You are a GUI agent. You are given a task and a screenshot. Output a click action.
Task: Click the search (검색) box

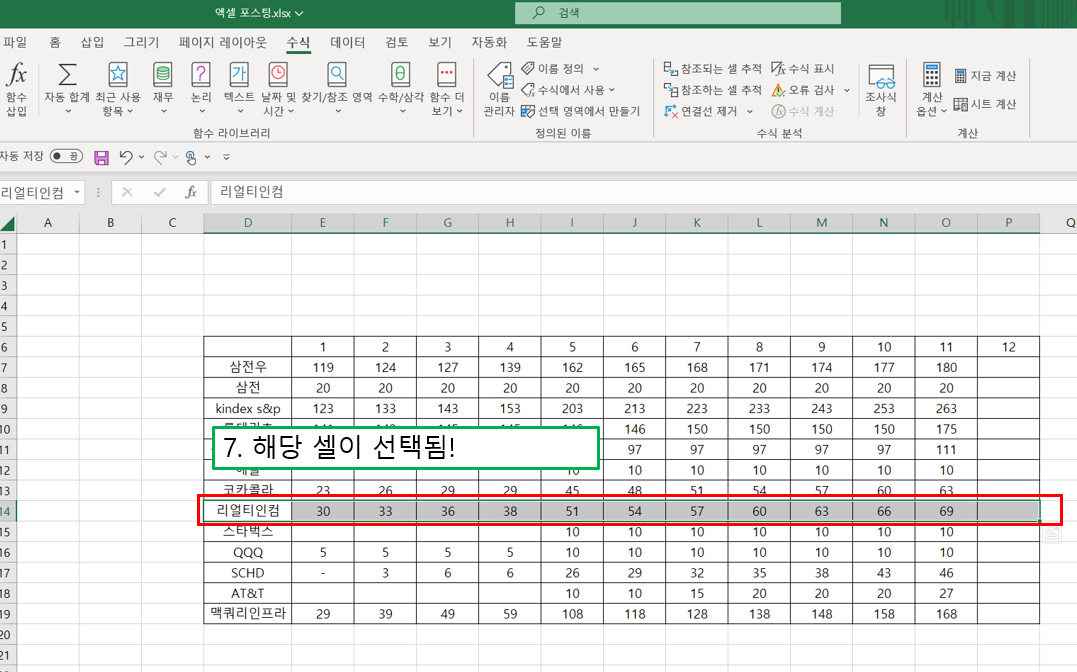click(678, 13)
